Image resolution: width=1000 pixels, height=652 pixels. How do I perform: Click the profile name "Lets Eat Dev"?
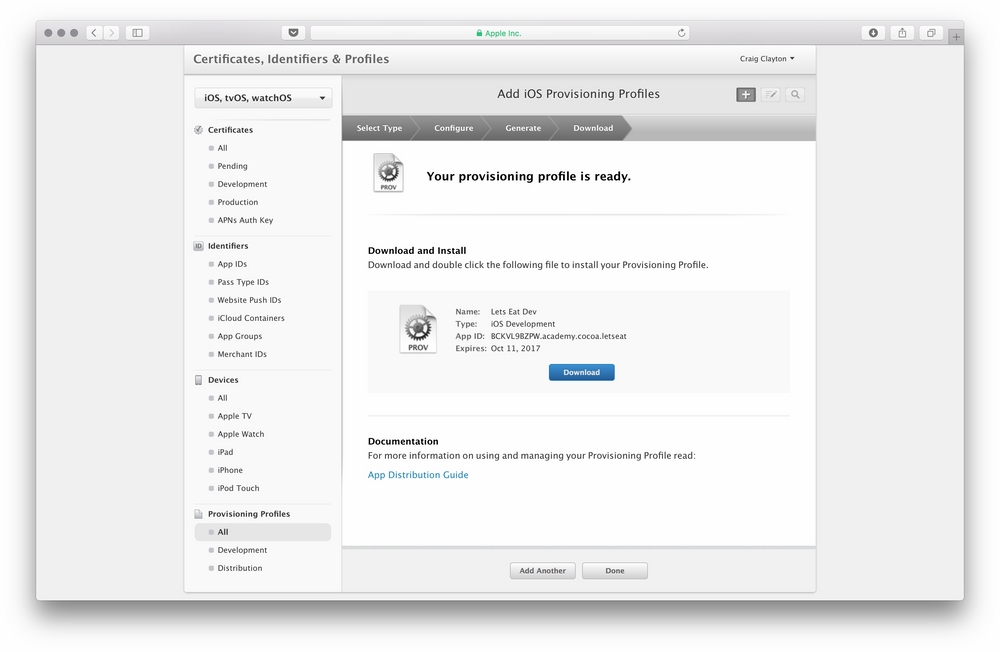513,312
